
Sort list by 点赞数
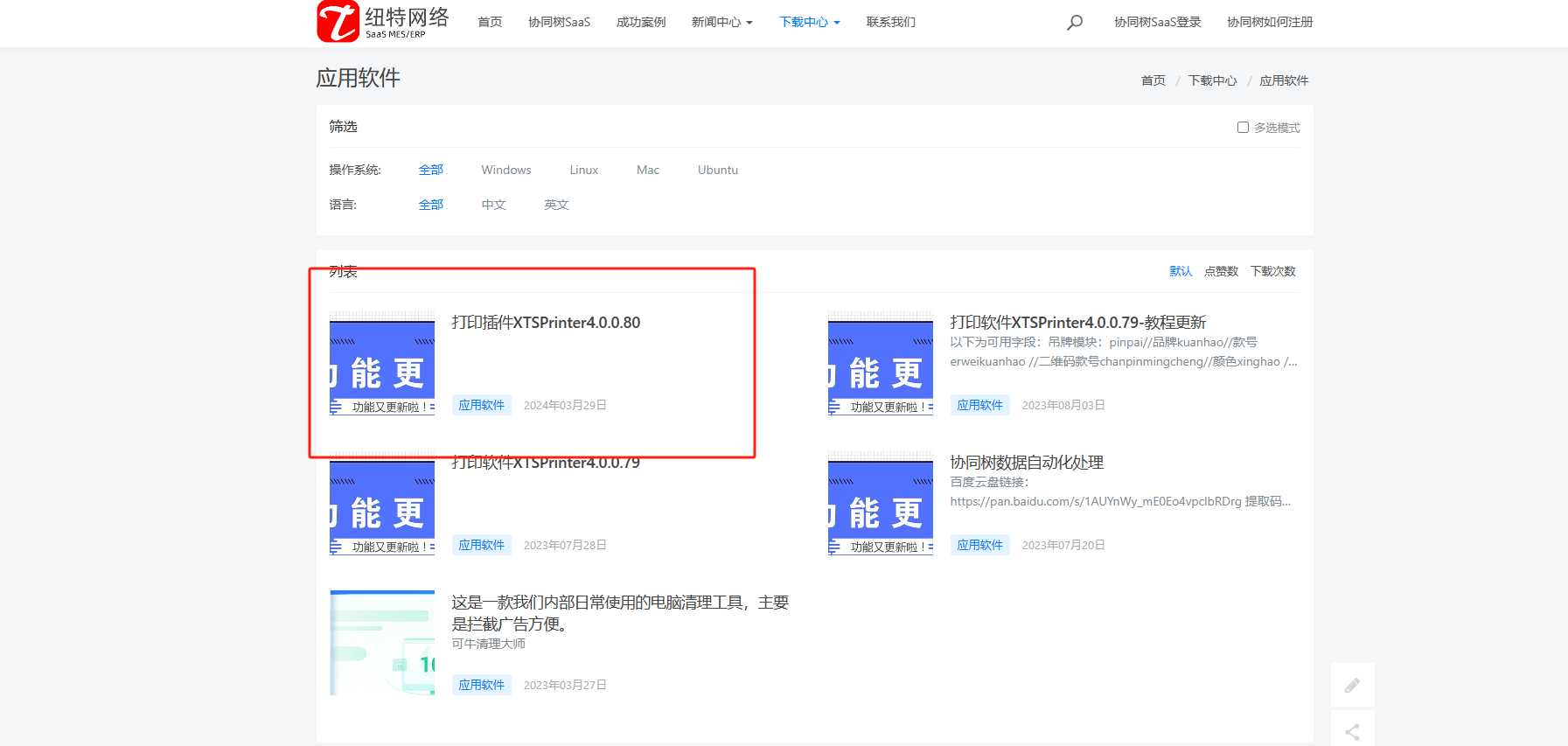[1221, 271]
